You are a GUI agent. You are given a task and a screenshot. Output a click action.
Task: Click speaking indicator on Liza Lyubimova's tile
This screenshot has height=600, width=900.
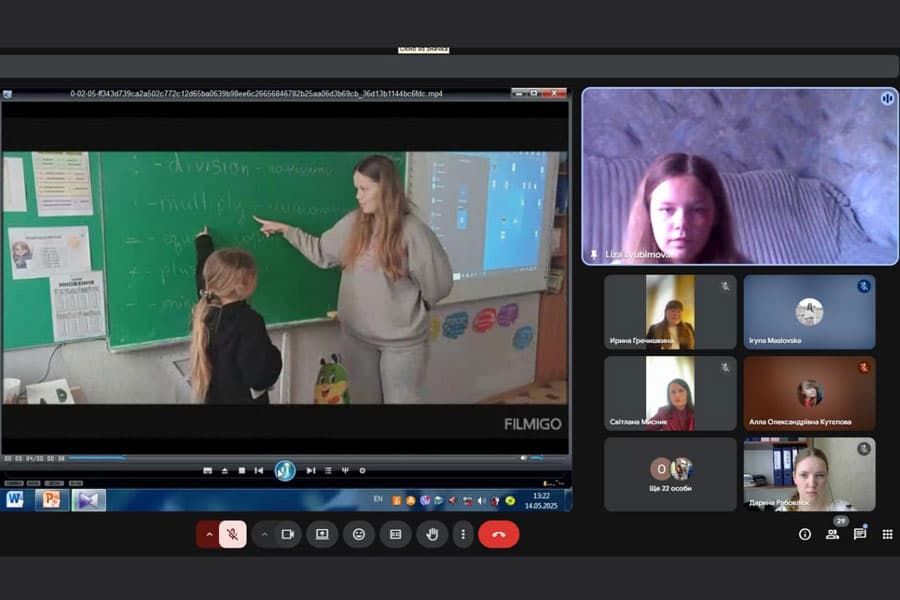pyautogui.click(x=887, y=98)
